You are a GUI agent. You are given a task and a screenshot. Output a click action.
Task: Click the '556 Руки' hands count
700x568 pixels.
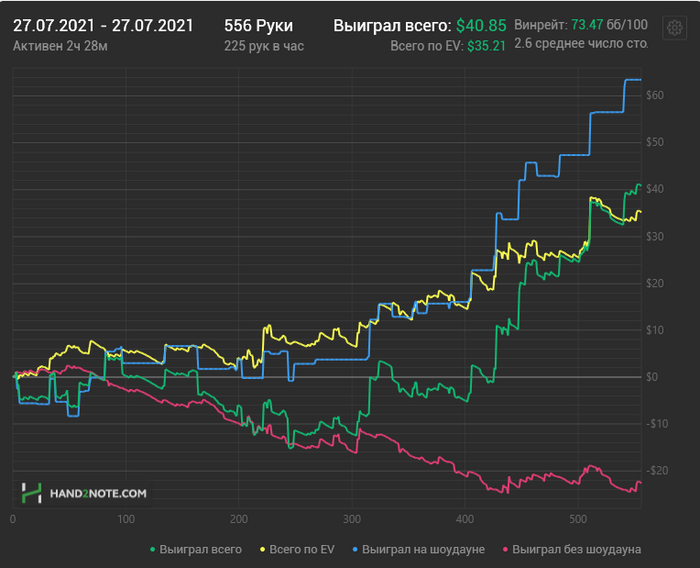tap(258, 25)
